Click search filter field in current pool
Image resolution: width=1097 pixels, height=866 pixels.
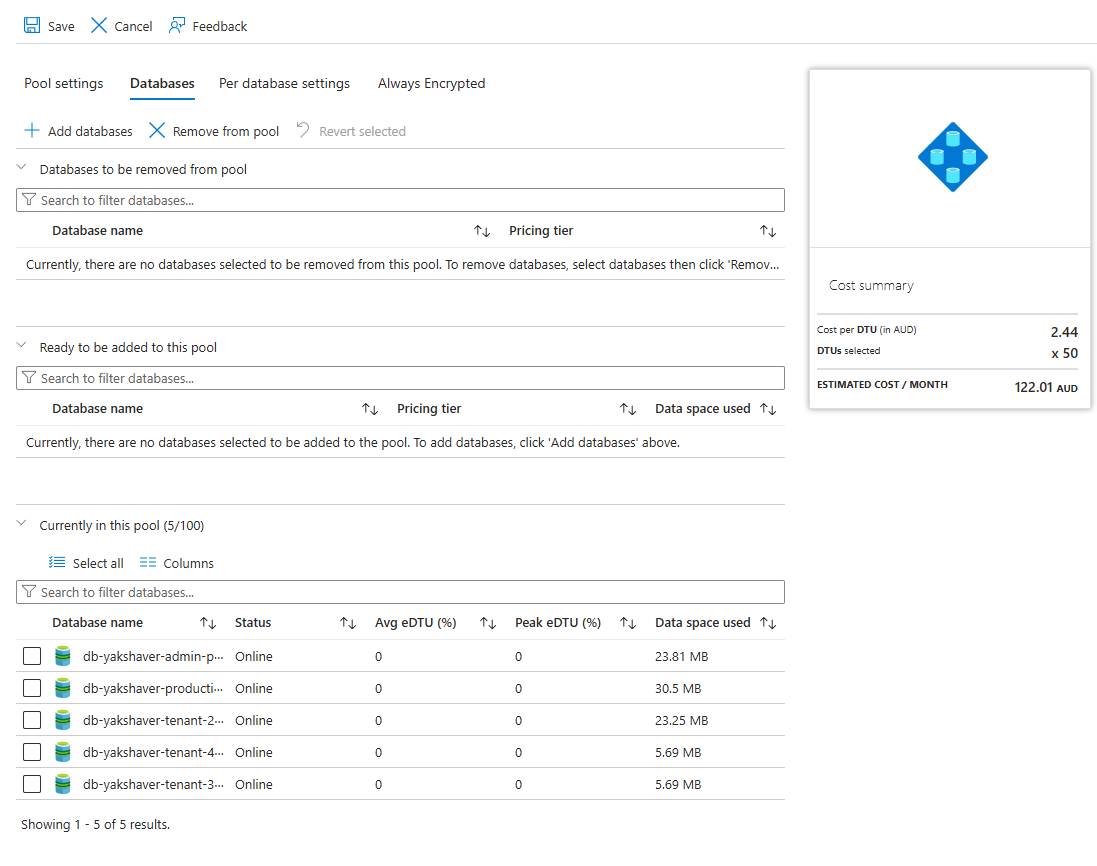coord(400,592)
